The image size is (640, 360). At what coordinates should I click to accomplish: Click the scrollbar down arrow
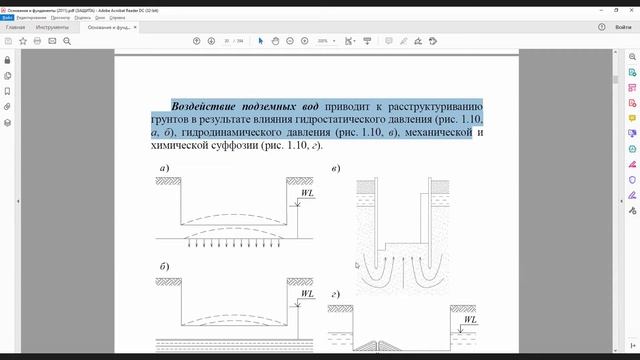click(616, 350)
